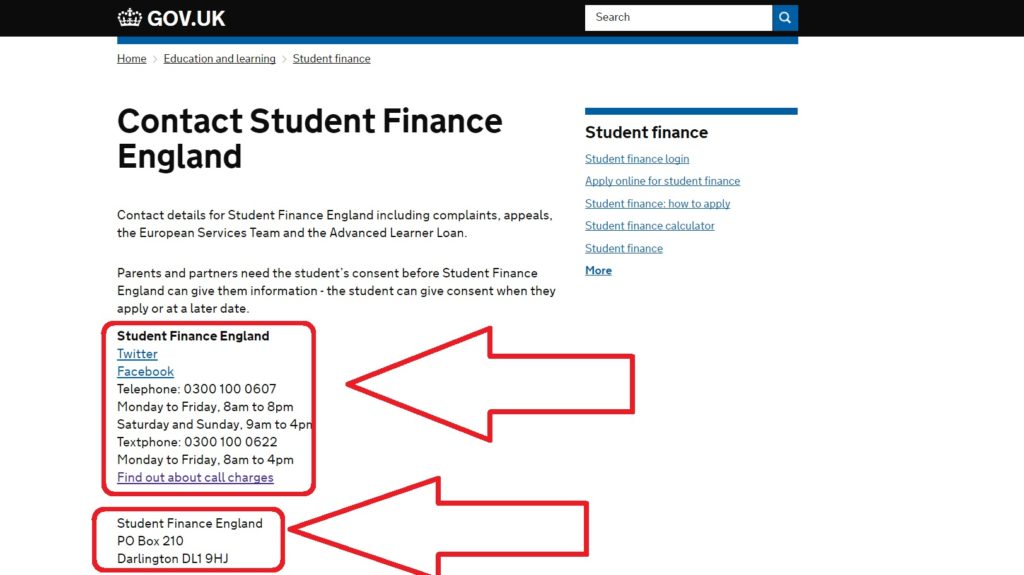This screenshot has height=575, width=1024.
Task: Click the More link in sidebar
Action: tap(598, 271)
